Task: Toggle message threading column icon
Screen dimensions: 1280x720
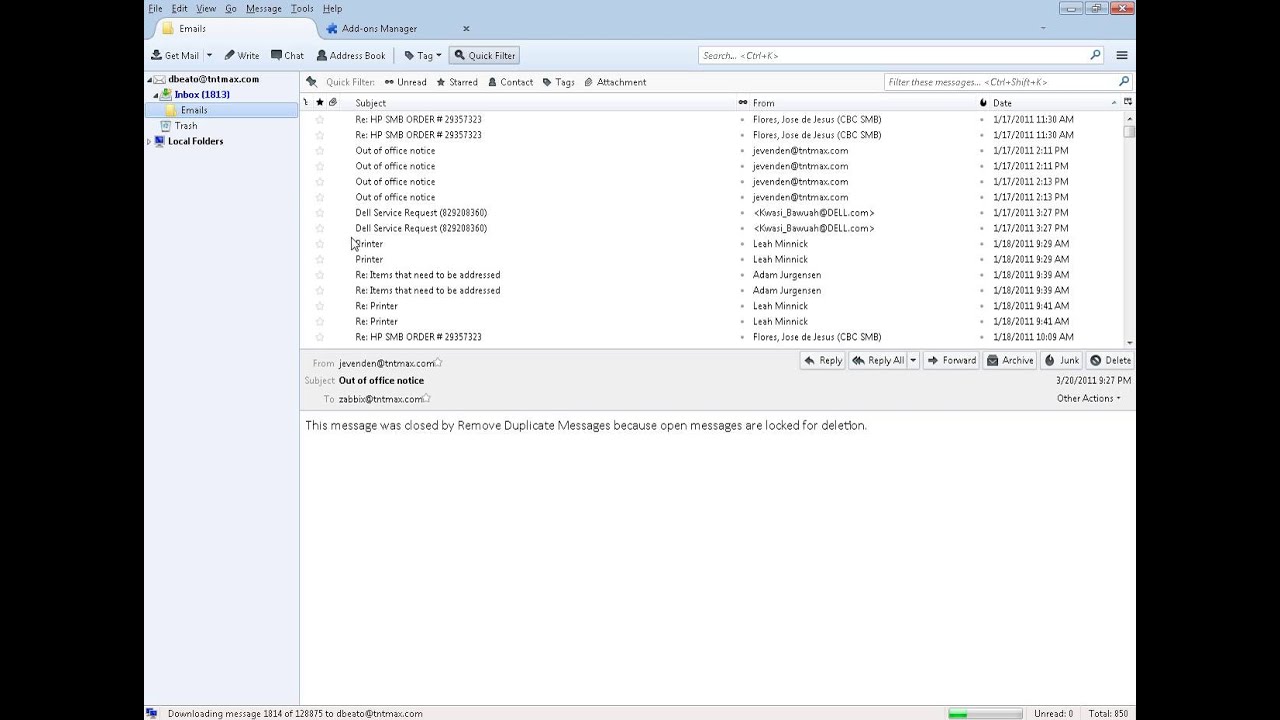Action: point(307,103)
